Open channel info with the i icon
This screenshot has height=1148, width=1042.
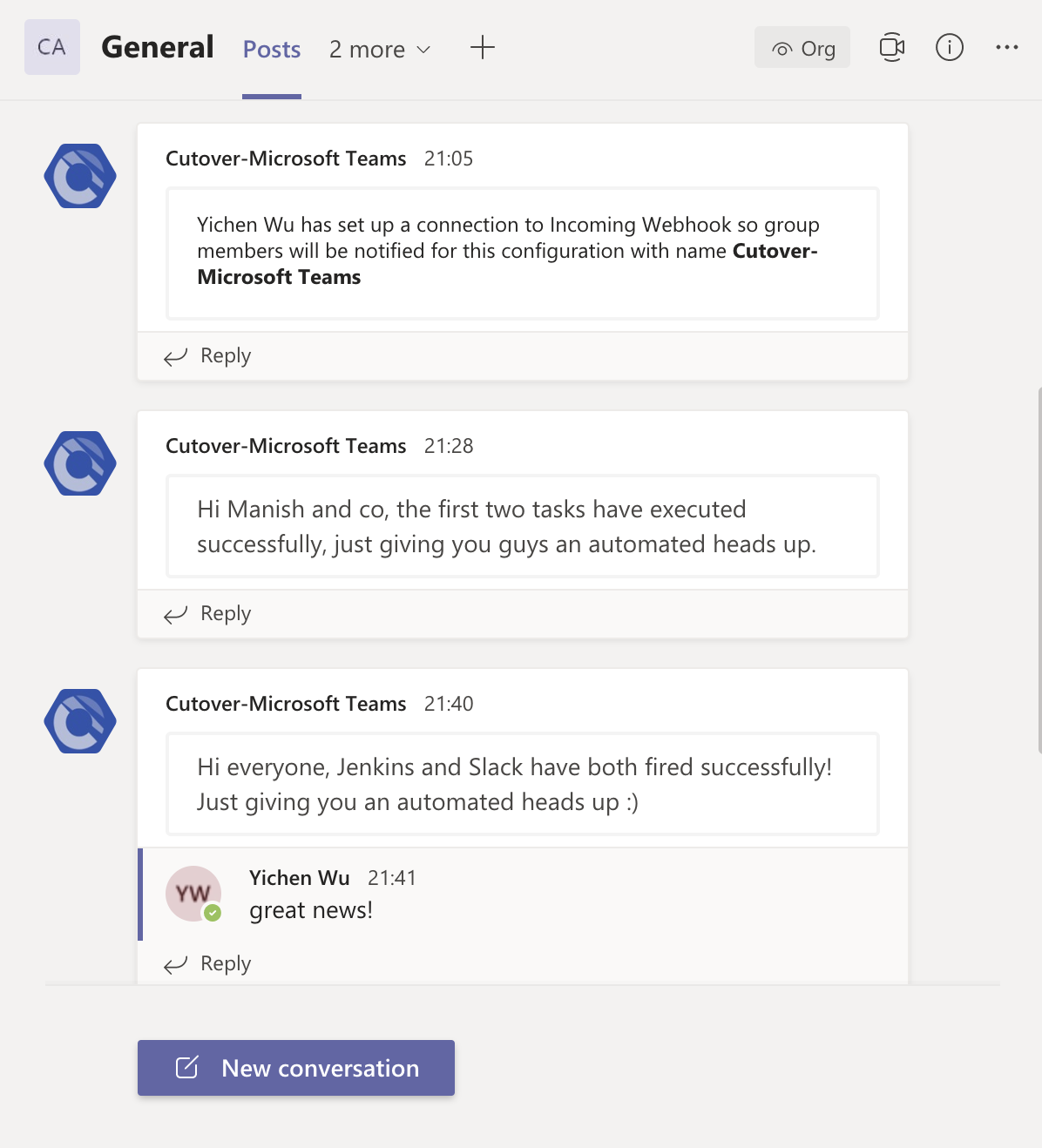click(949, 47)
